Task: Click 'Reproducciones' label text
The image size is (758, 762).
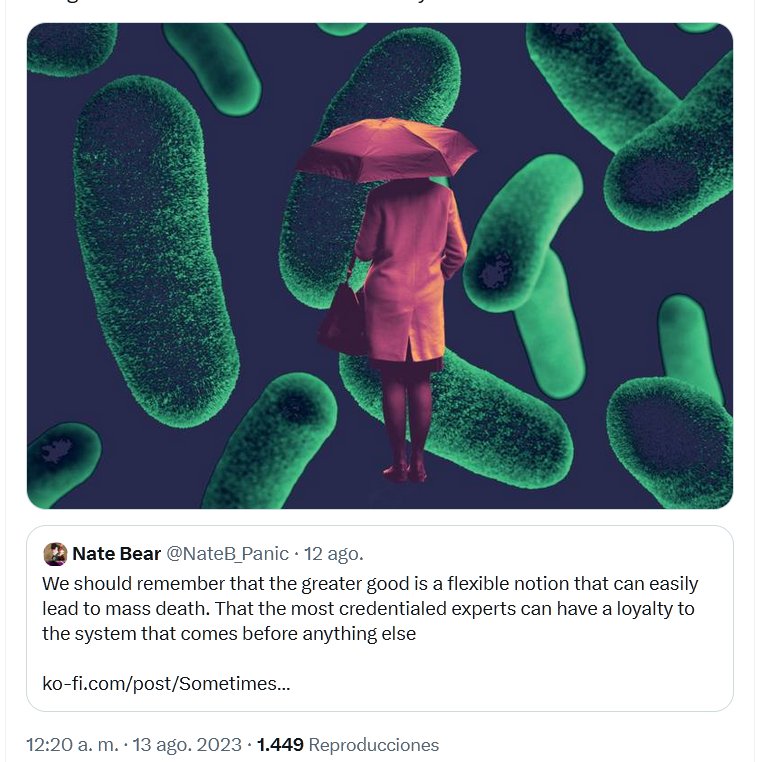Action: point(373,745)
